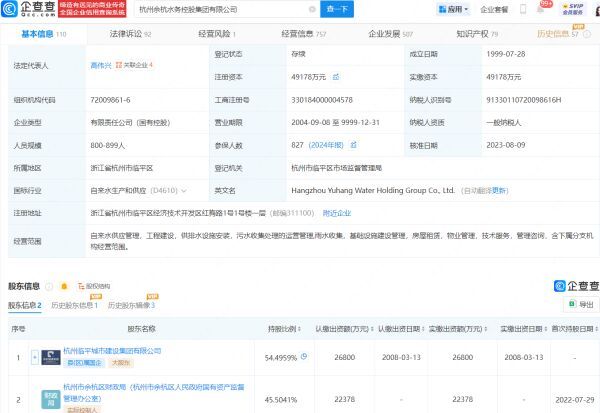The width and height of the screenshot is (600, 413).
Task: Click the icon beside 827 (2024年报) insured count
Action: 354,145
